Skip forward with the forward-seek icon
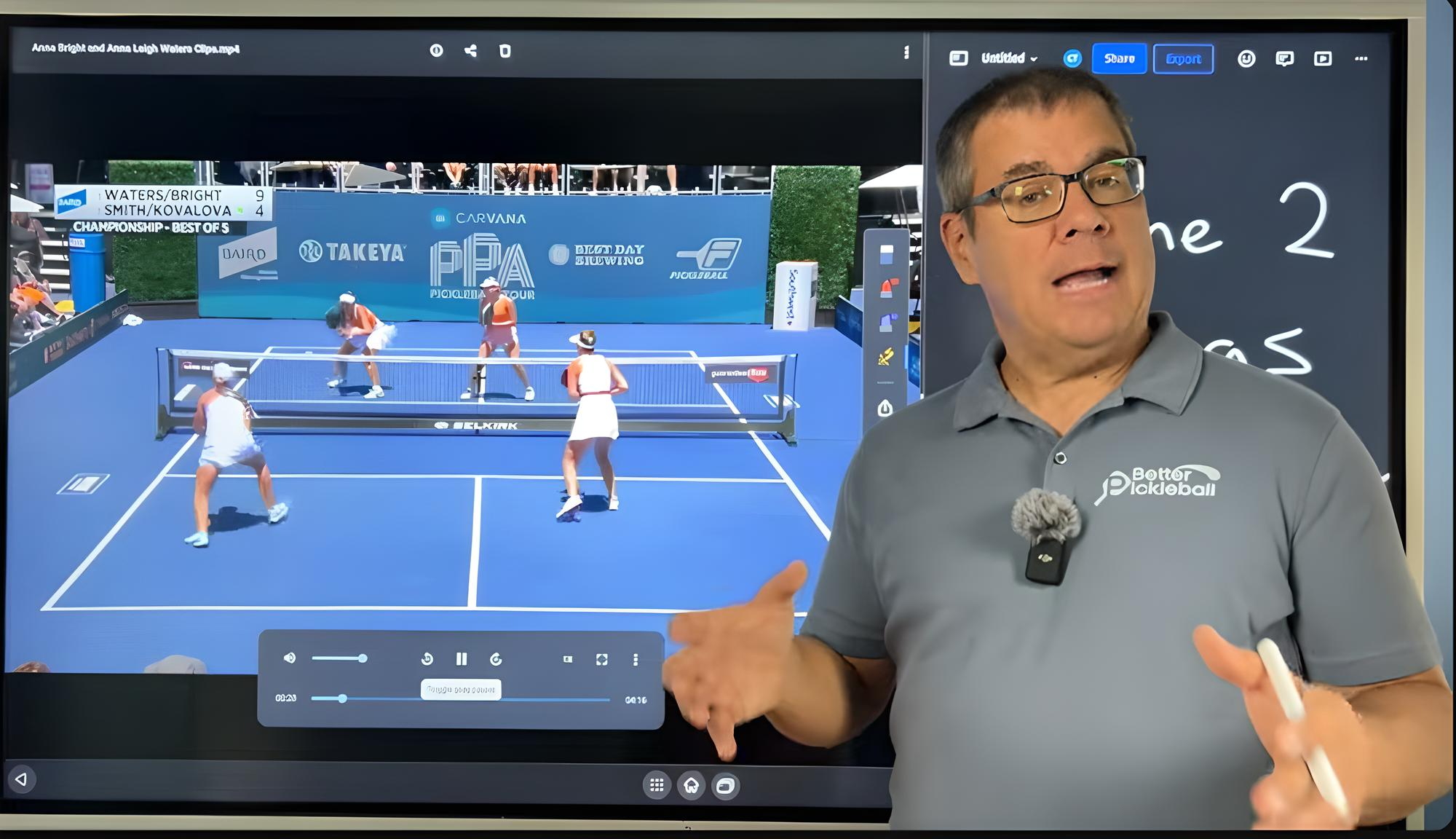 pyautogui.click(x=496, y=659)
